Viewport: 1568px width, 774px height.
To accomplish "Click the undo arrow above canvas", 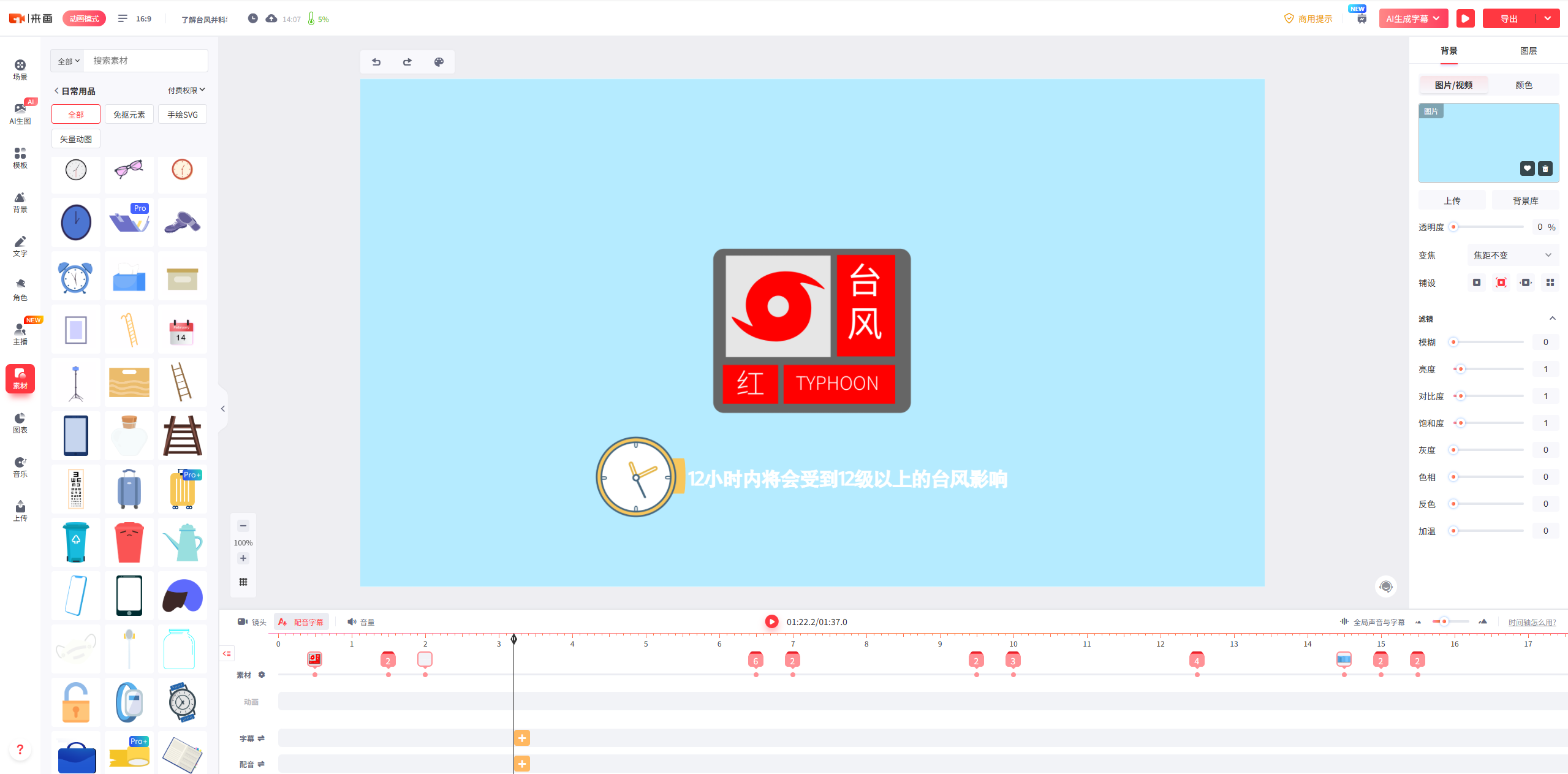I will tap(376, 62).
